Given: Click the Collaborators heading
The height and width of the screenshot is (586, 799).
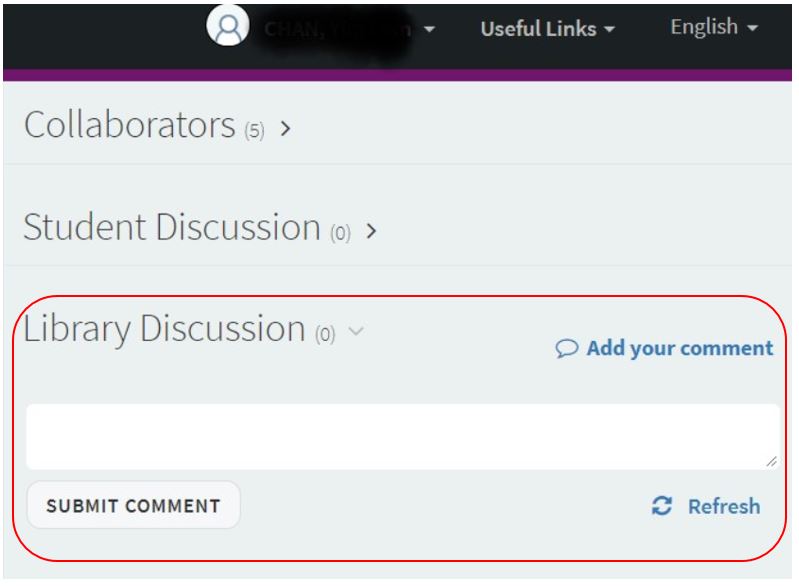Looking at the screenshot, I should pos(129,125).
